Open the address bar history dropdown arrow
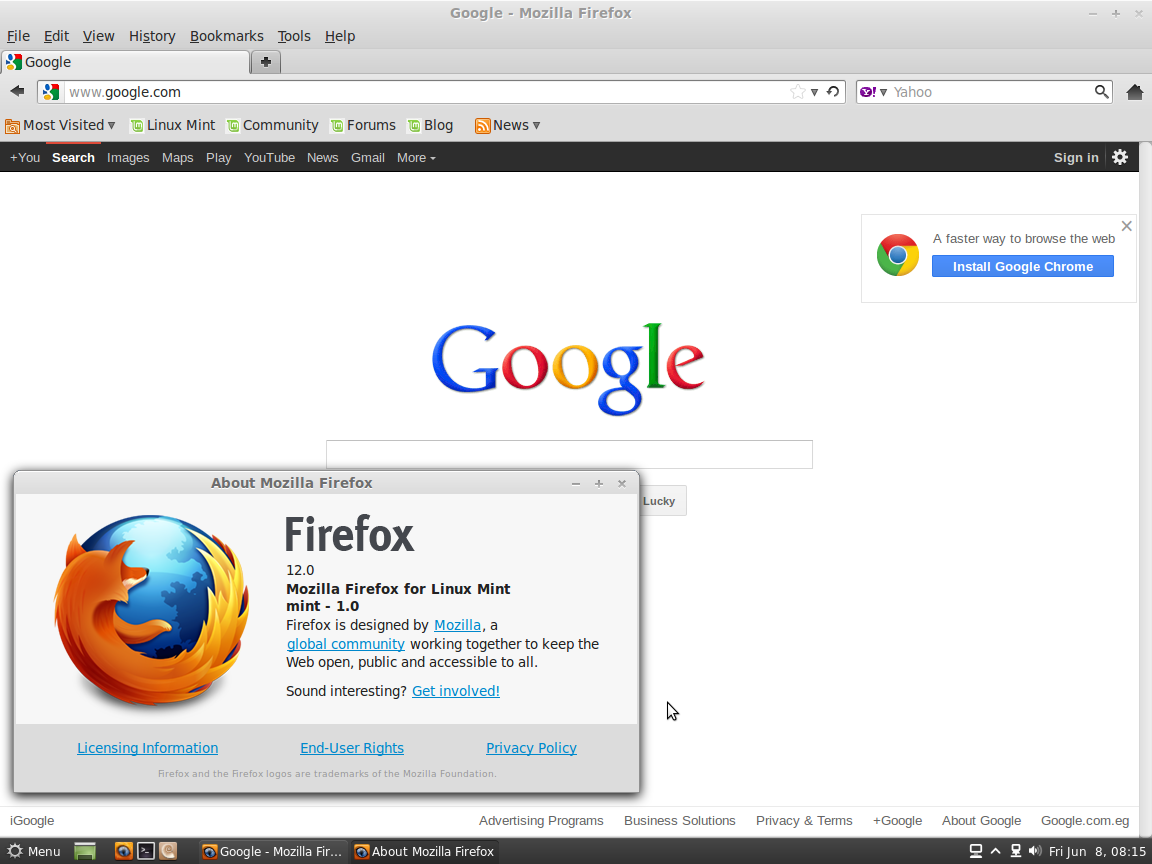Screen dimensions: 1152x864 814,93
